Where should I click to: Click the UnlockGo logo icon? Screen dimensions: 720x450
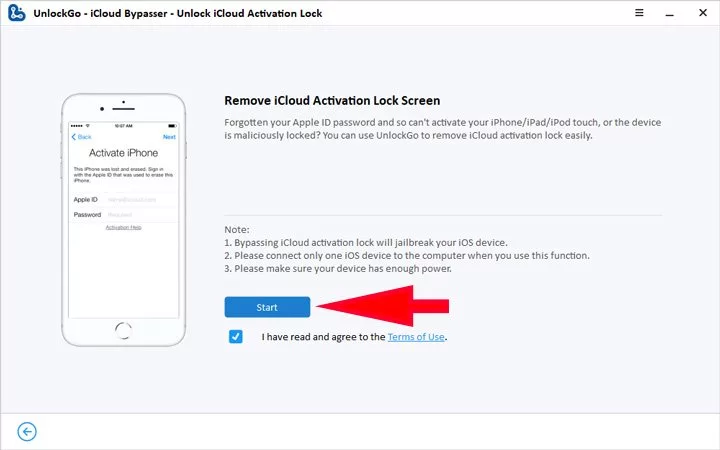17,13
